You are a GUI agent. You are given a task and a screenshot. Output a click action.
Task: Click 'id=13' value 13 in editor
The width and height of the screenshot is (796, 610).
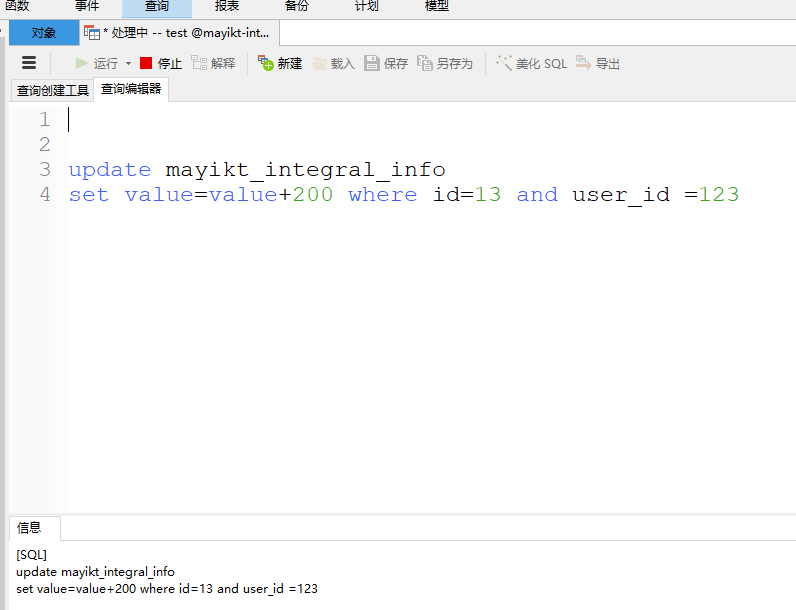click(488, 195)
